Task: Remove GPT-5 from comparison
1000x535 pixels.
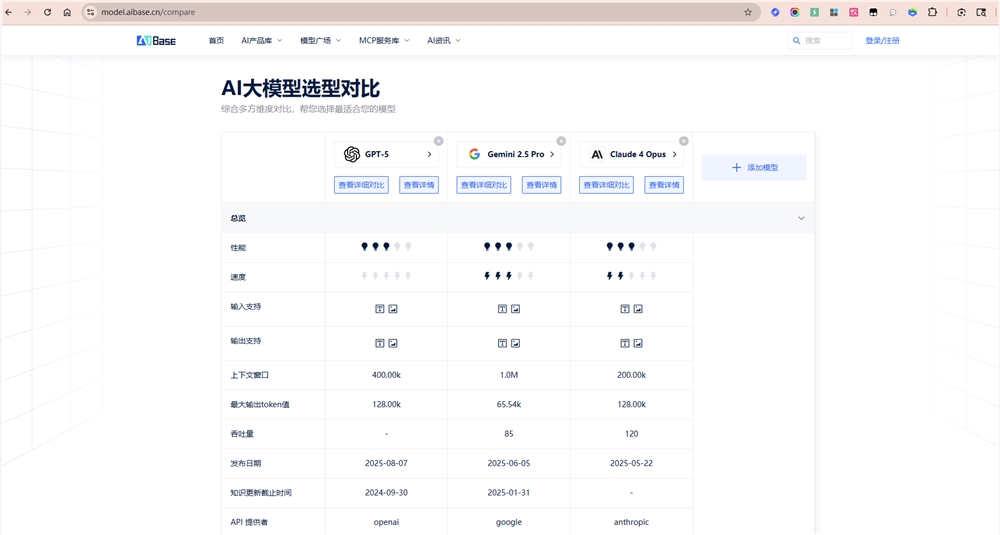Action: 438,141
